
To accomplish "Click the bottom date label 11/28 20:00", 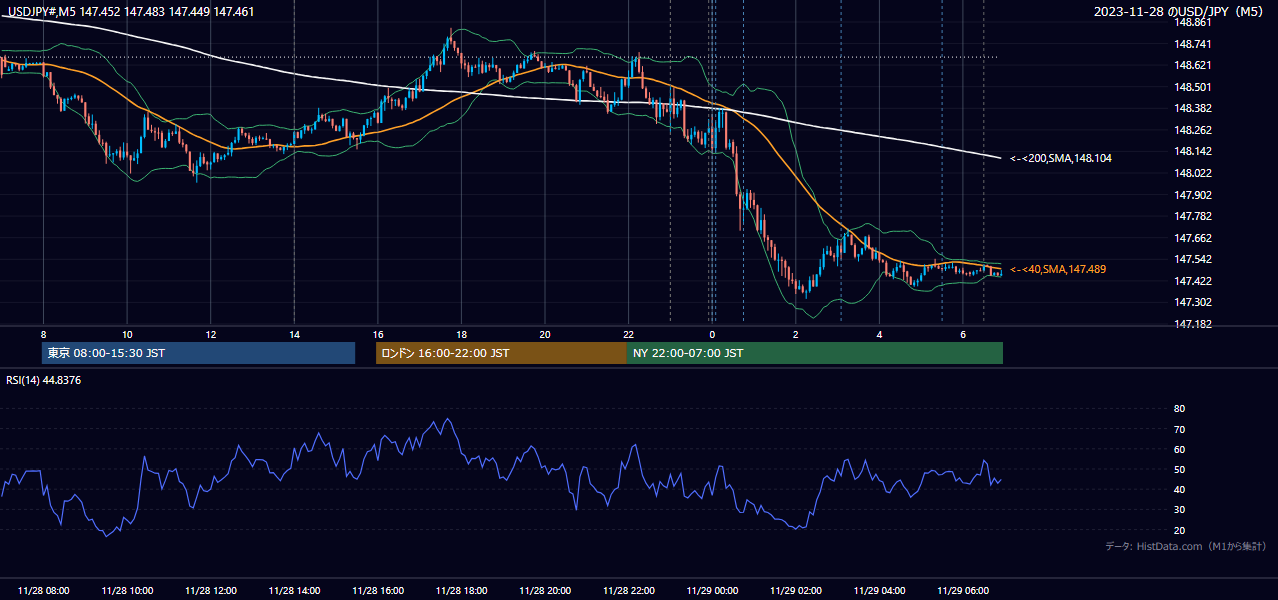I will click(545, 591).
